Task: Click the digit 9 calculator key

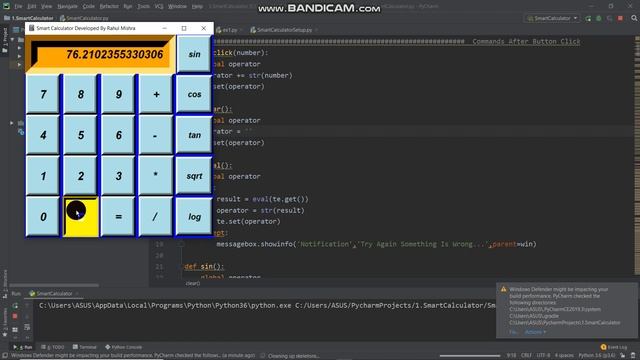Action: tap(118, 94)
